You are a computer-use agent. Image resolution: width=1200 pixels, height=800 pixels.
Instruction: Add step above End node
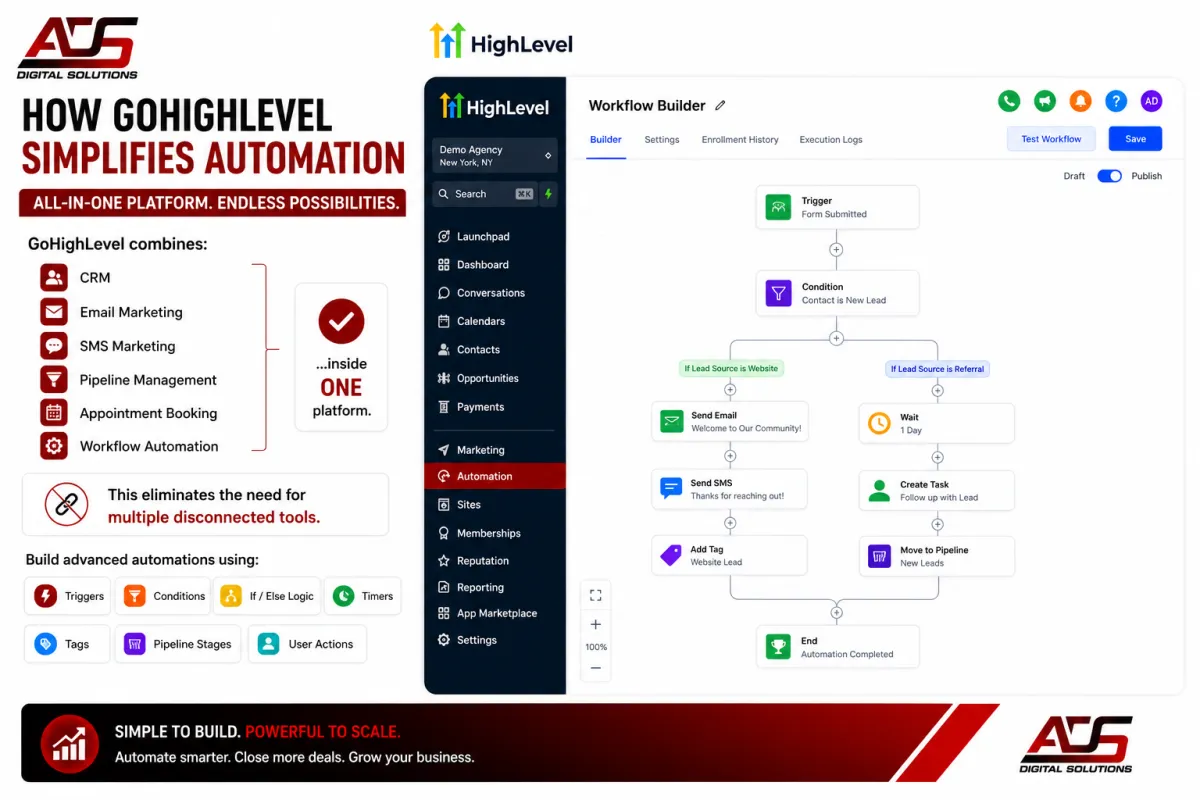837,612
